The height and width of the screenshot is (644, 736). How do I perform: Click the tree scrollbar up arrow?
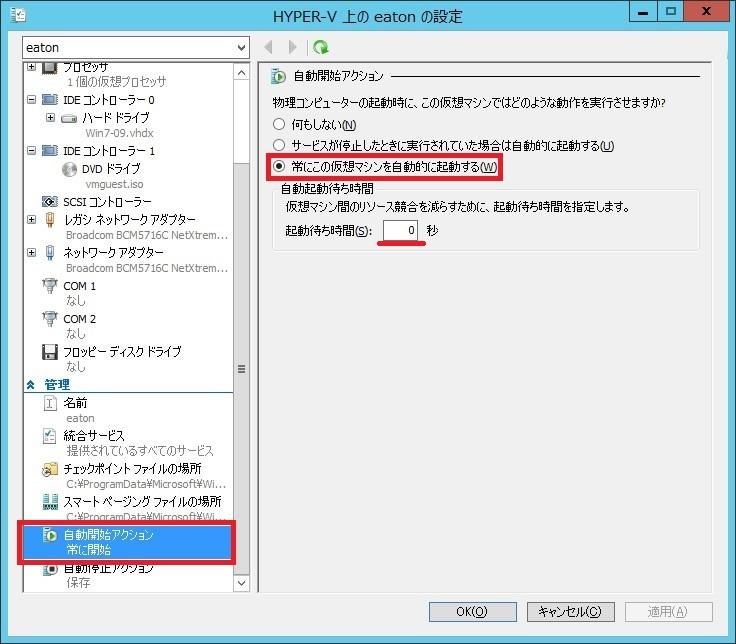point(241,72)
